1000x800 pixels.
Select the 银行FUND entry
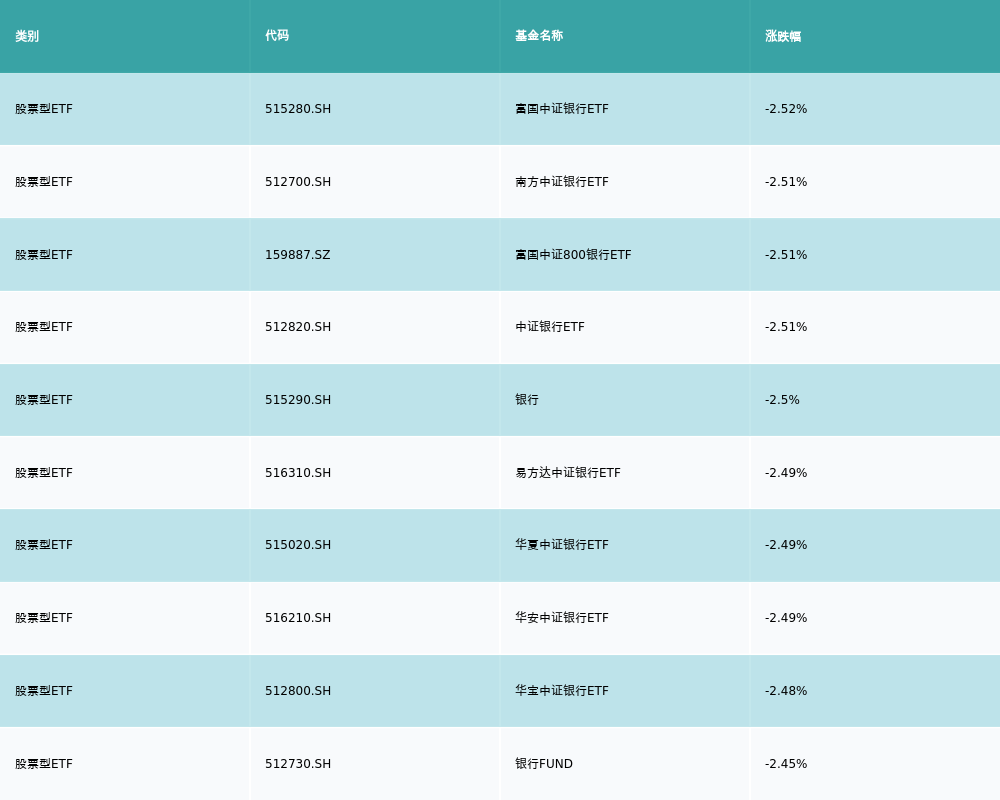(544, 764)
